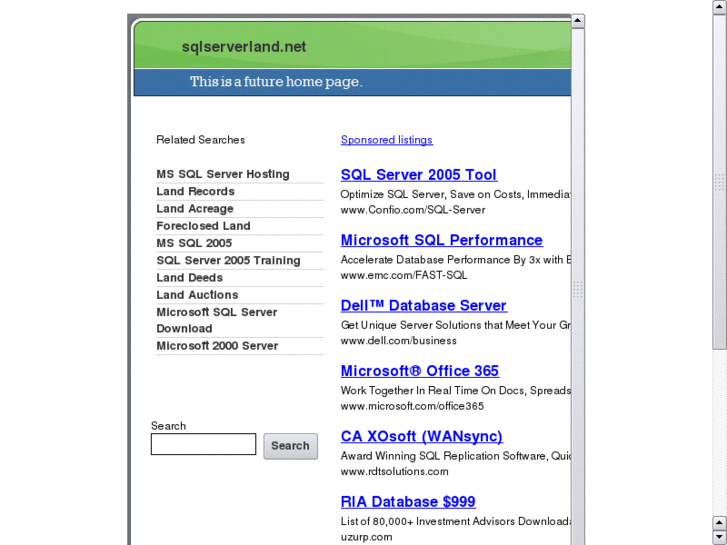Screen dimensions: 727x545
Task: Select SQL Server 2005 Training search
Action: [228, 260]
